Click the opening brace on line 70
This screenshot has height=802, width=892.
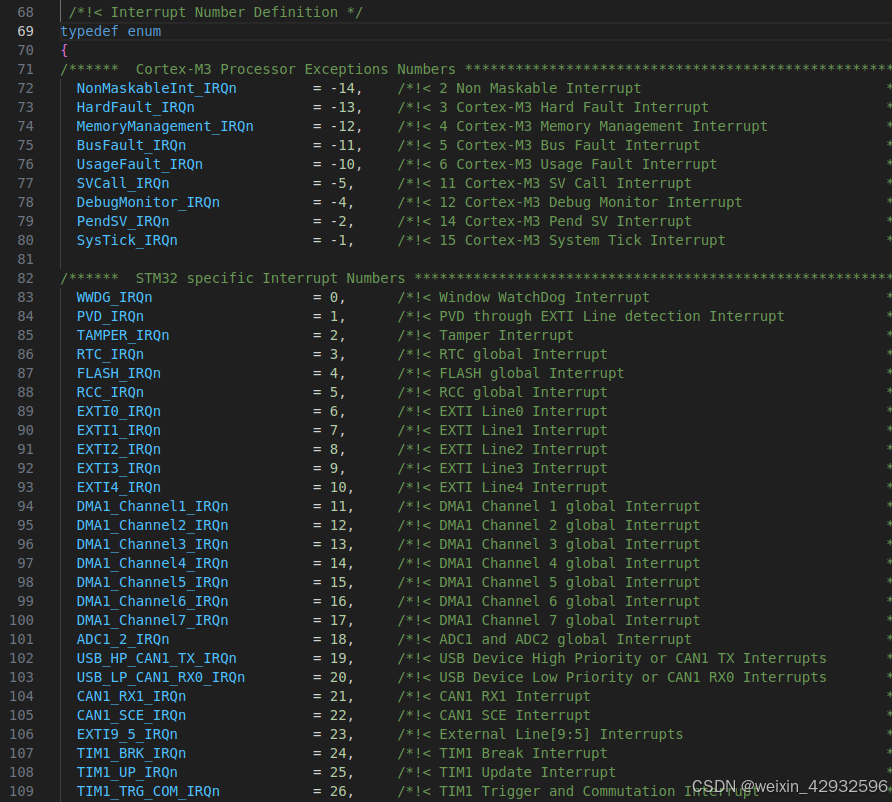click(x=64, y=50)
